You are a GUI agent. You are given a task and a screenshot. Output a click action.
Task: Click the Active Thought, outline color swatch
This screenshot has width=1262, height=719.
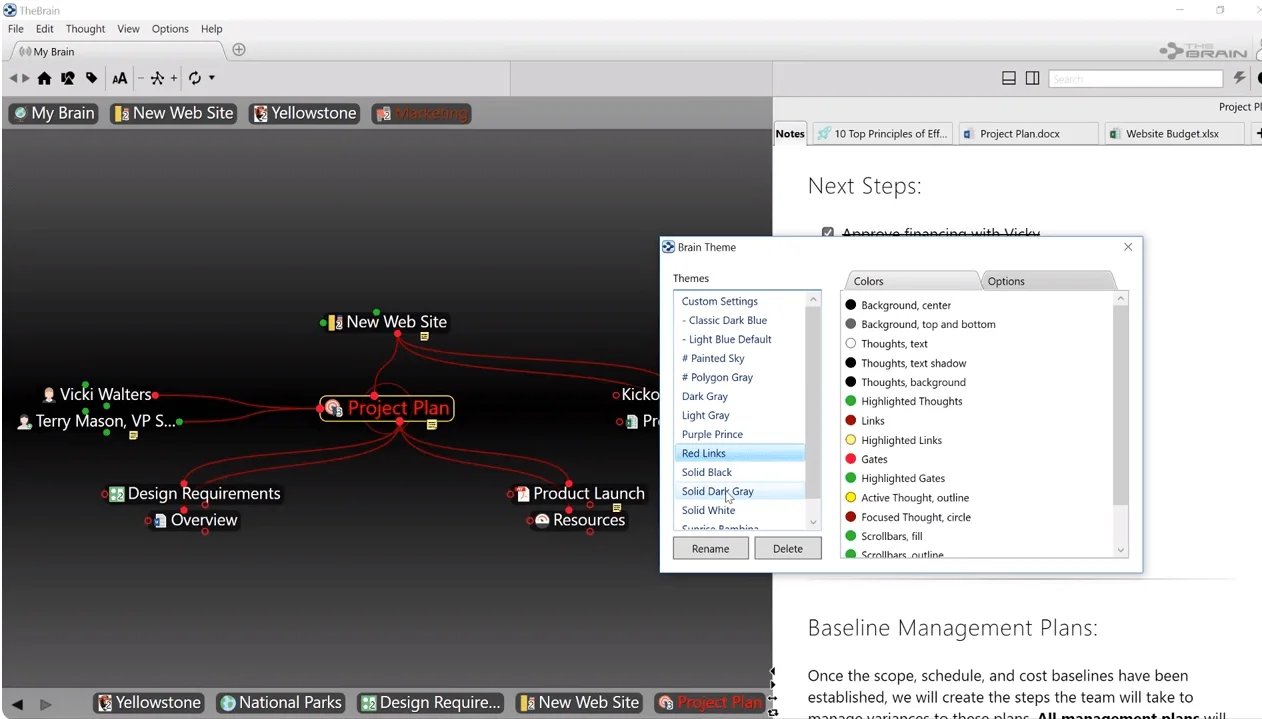(x=851, y=497)
